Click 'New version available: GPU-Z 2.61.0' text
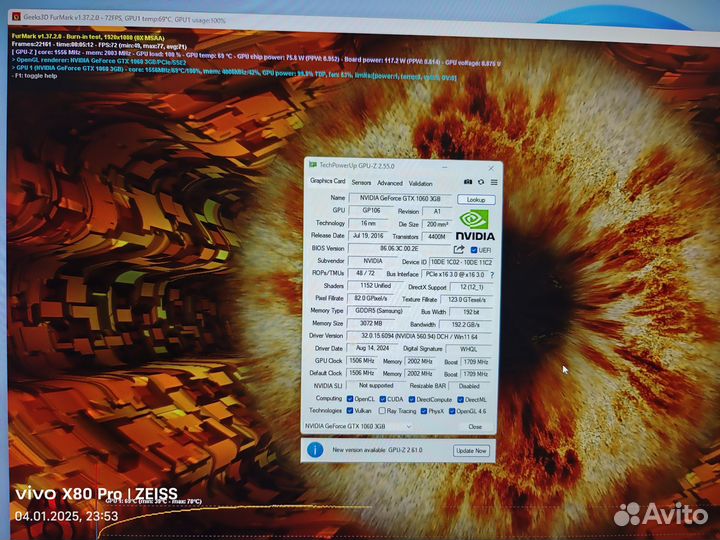 coord(377,450)
